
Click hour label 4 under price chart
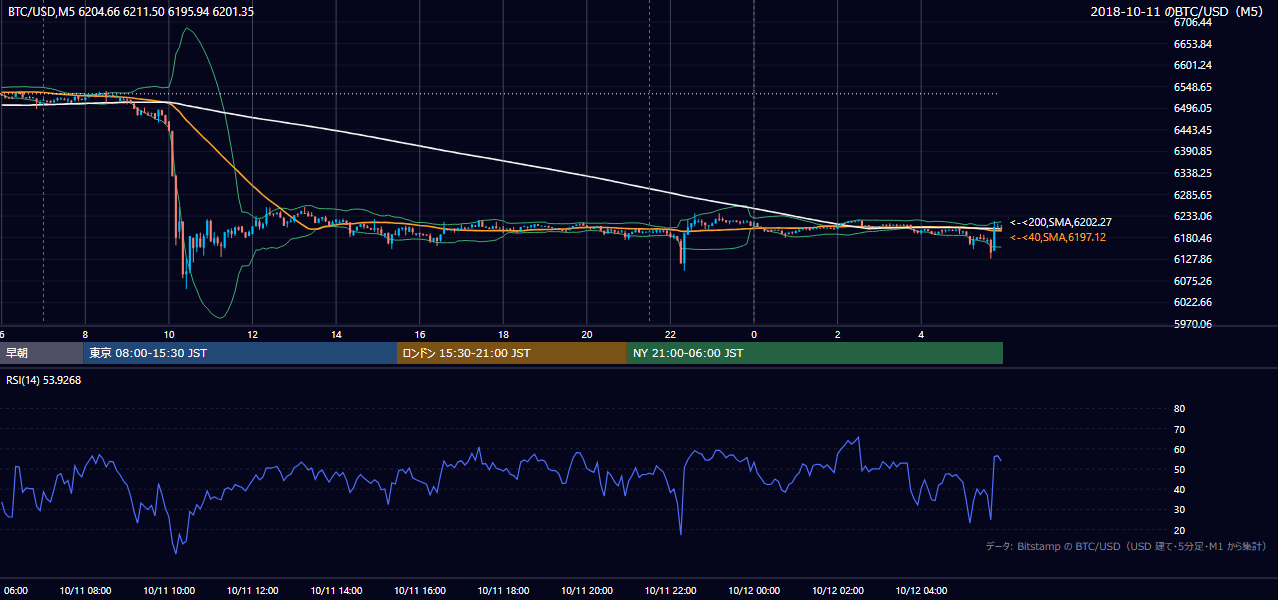click(x=921, y=334)
